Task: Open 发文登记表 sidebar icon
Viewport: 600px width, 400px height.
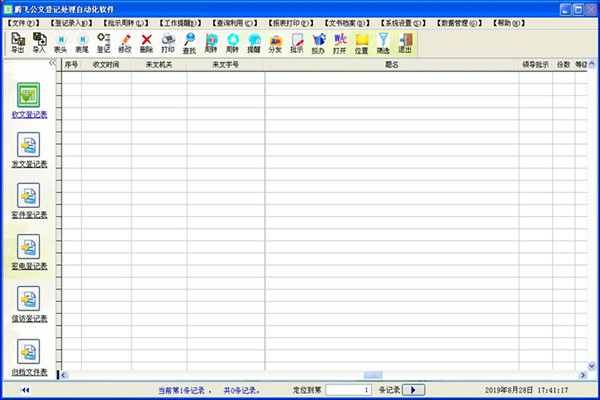Action: pos(29,145)
